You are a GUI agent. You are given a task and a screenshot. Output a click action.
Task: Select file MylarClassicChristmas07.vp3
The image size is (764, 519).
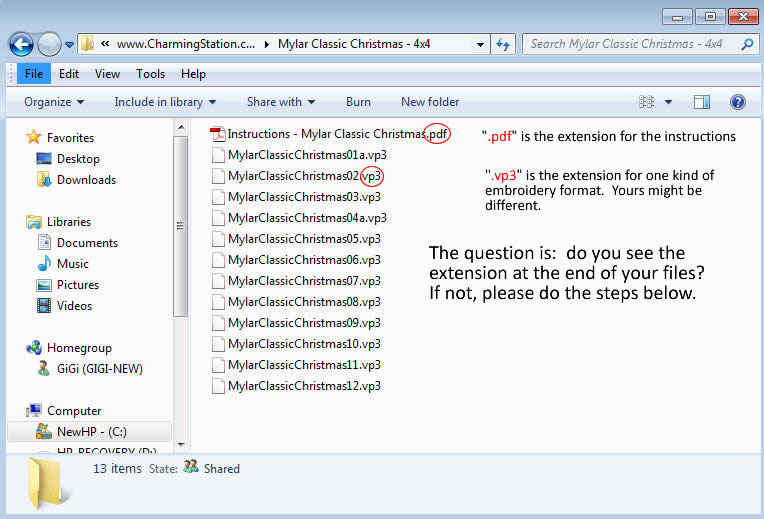point(304,281)
